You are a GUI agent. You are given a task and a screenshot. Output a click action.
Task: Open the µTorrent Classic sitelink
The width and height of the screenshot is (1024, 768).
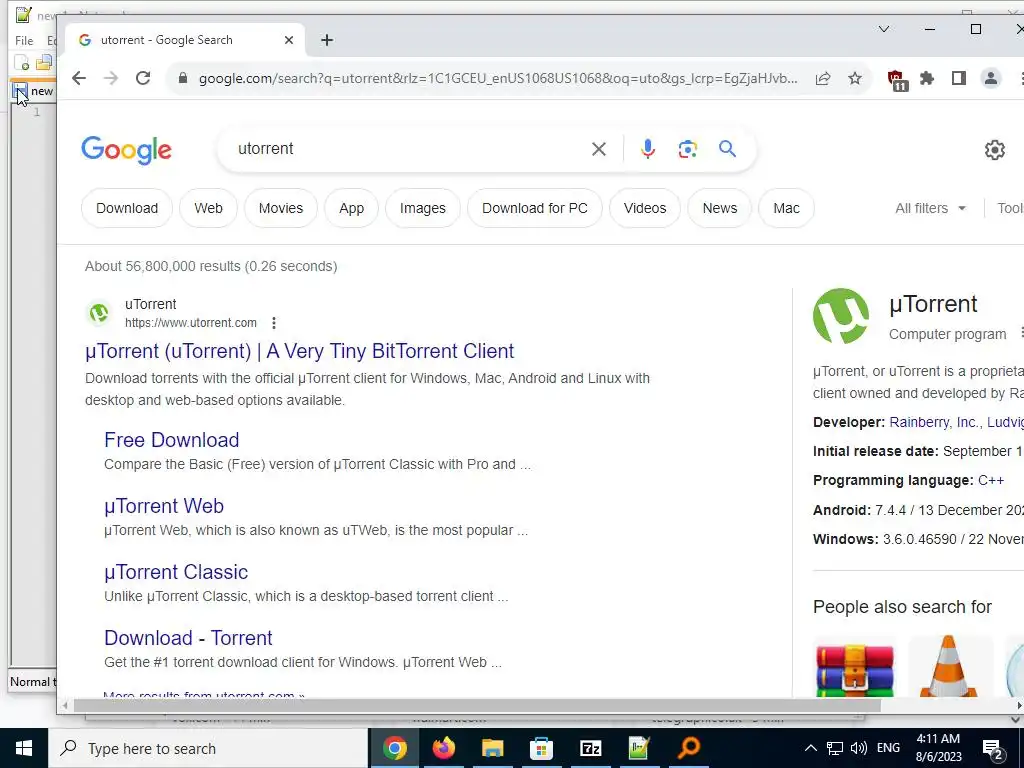(176, 572)
